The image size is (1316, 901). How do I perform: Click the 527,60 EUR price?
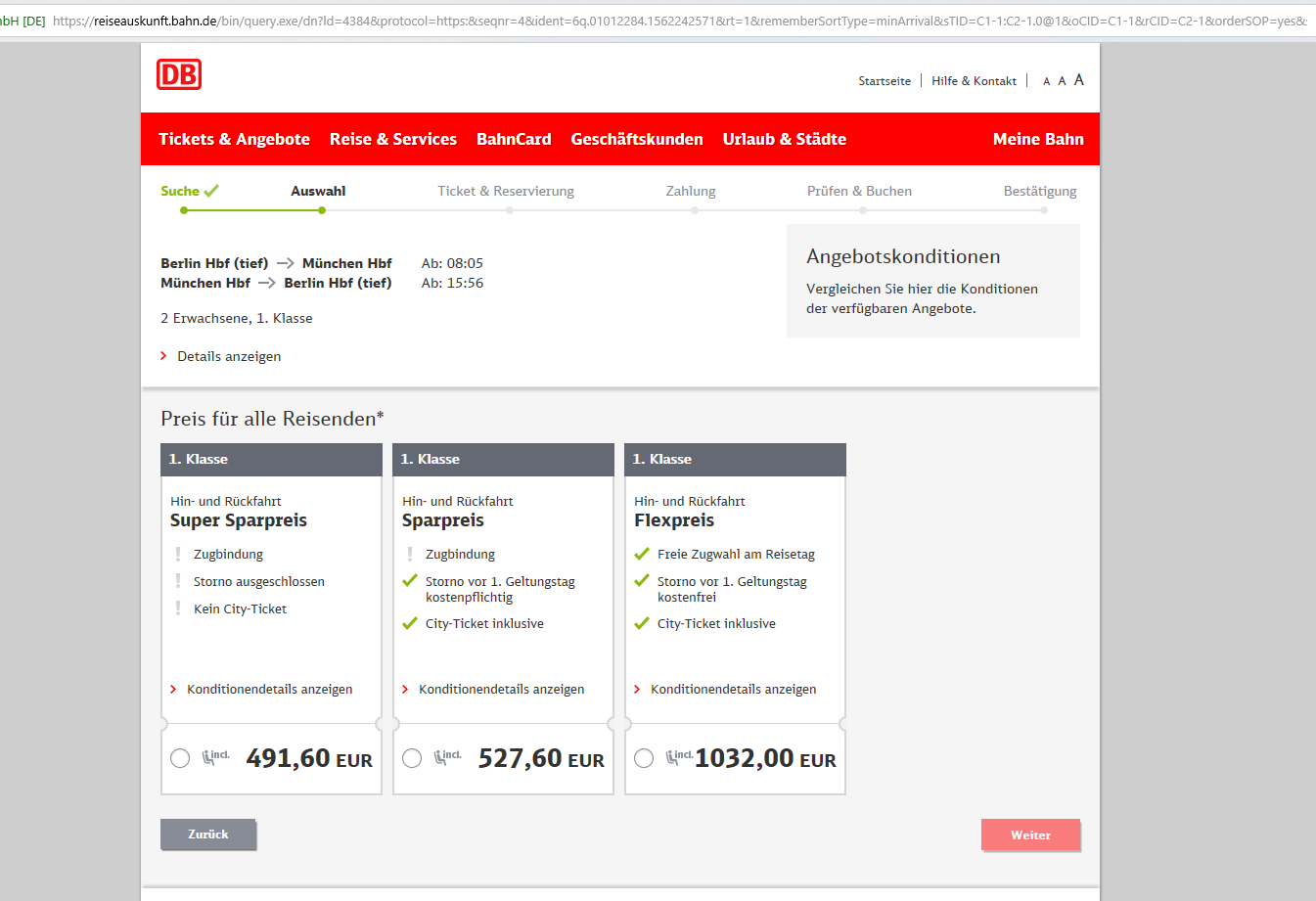[541, 758]
